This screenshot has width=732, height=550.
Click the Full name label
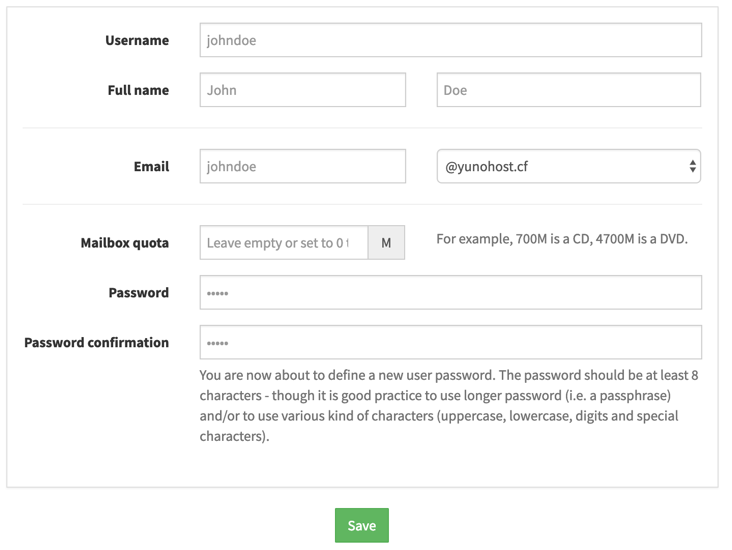138,90
